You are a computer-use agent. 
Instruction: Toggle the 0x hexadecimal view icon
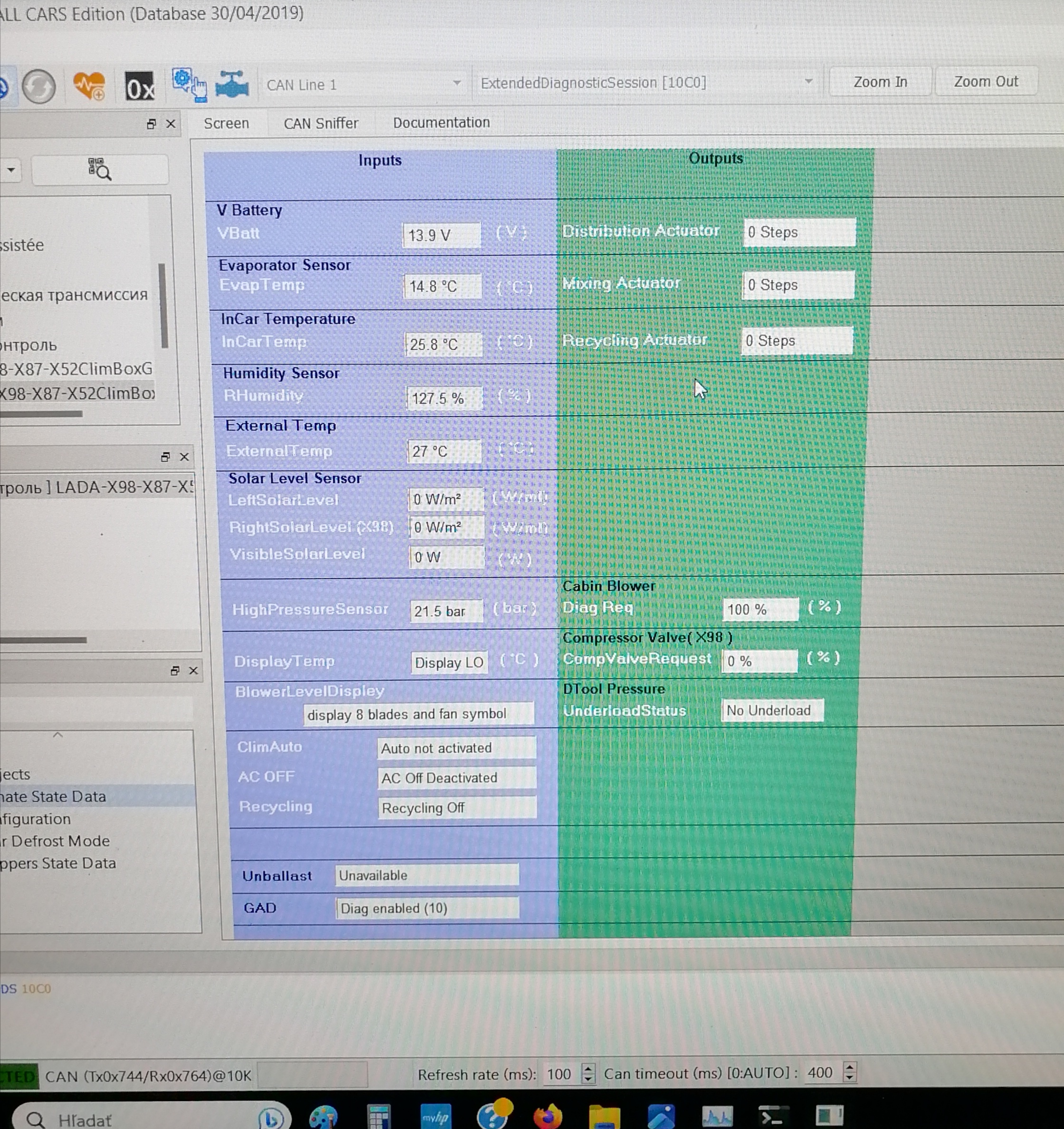139,87
